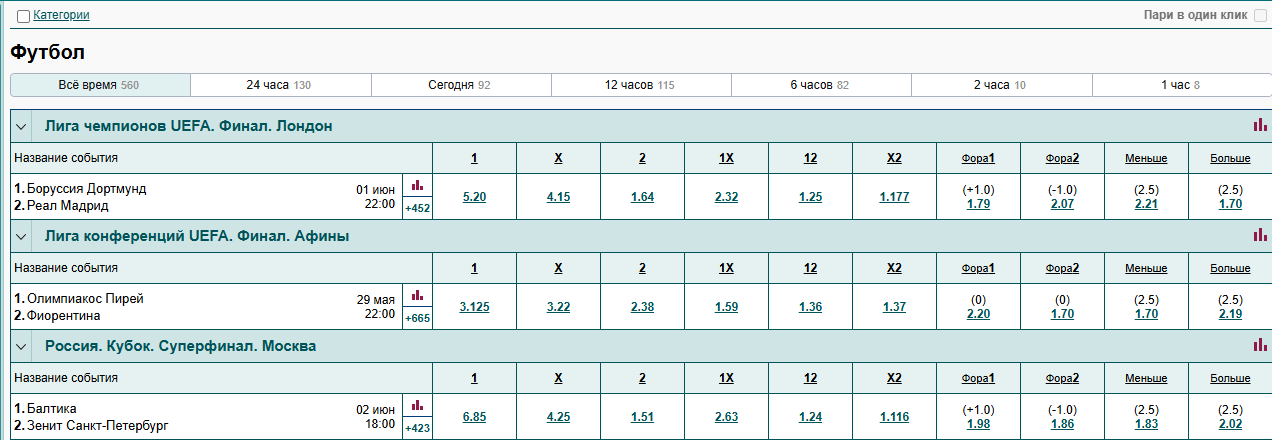The width and height of the screenshot is (1272, 440).
Task: Collapse the Лига чемпионов UEFA section
Action: coord(21,126)
